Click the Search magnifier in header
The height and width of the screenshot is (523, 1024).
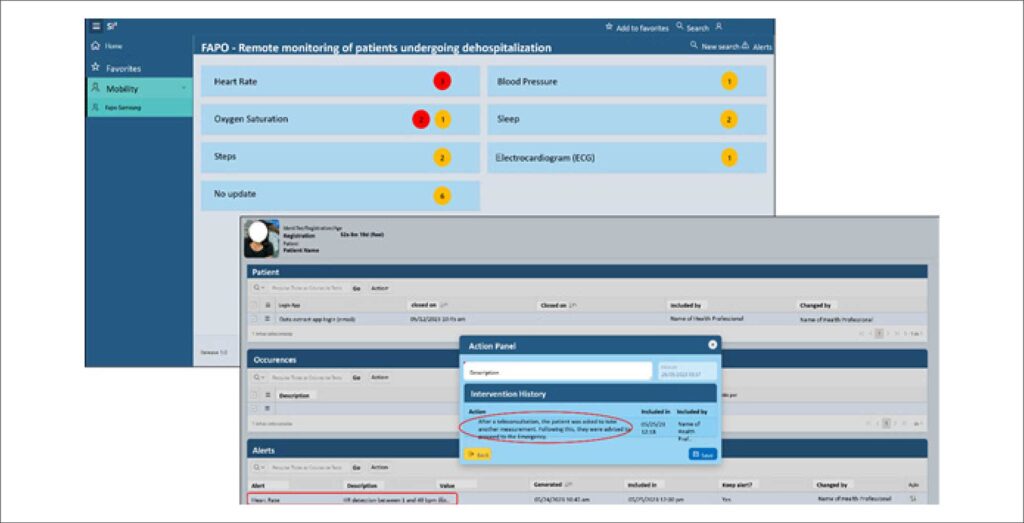[680, 27]
